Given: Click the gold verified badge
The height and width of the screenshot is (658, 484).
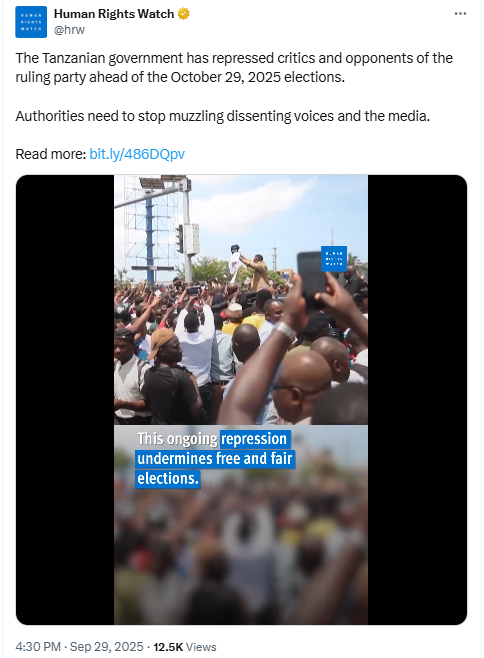Looking at the screenshot, I should pyautogui.click(x=183, y=14).
